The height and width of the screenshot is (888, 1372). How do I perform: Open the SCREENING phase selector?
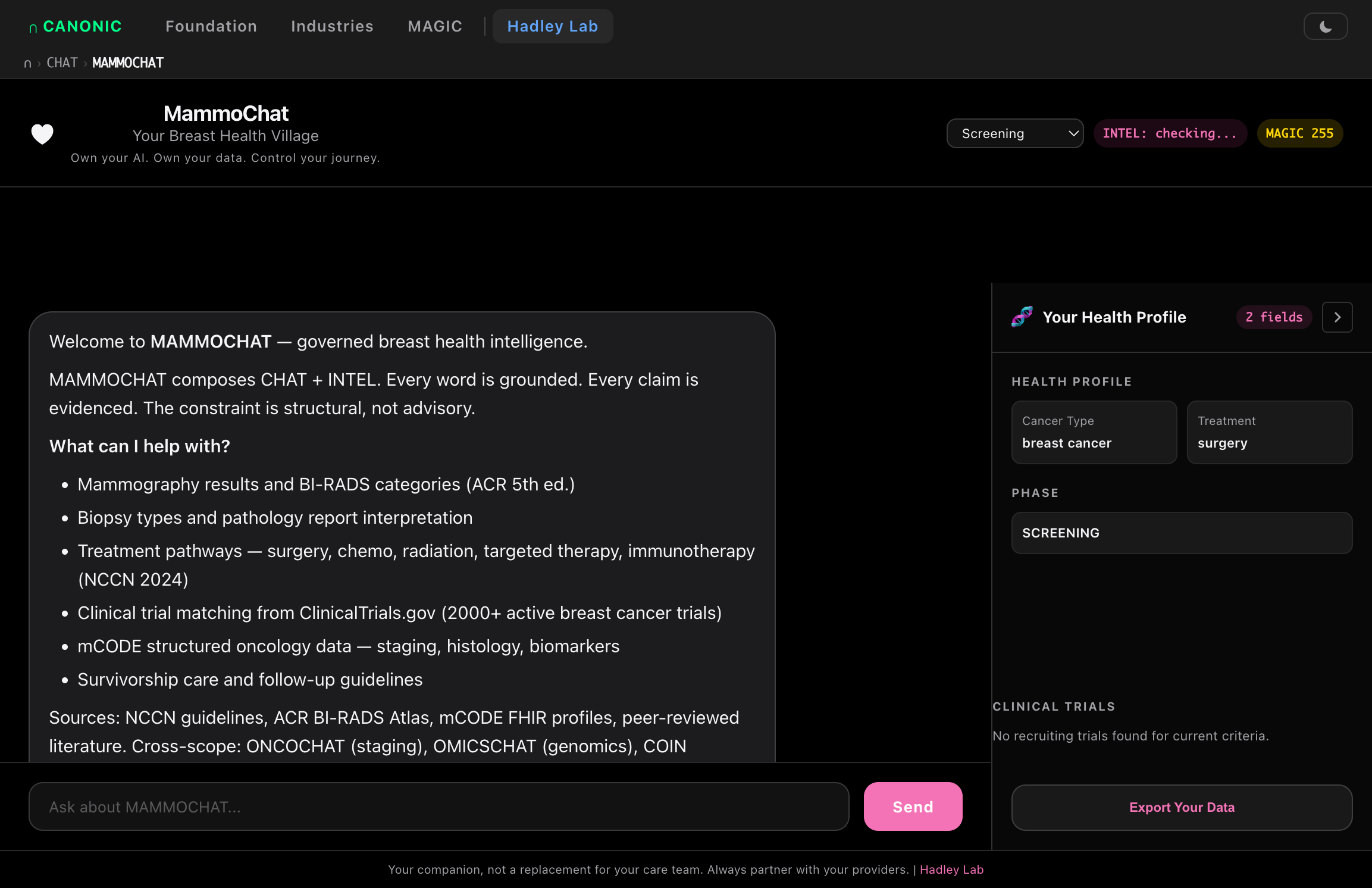coord(1181,533)
